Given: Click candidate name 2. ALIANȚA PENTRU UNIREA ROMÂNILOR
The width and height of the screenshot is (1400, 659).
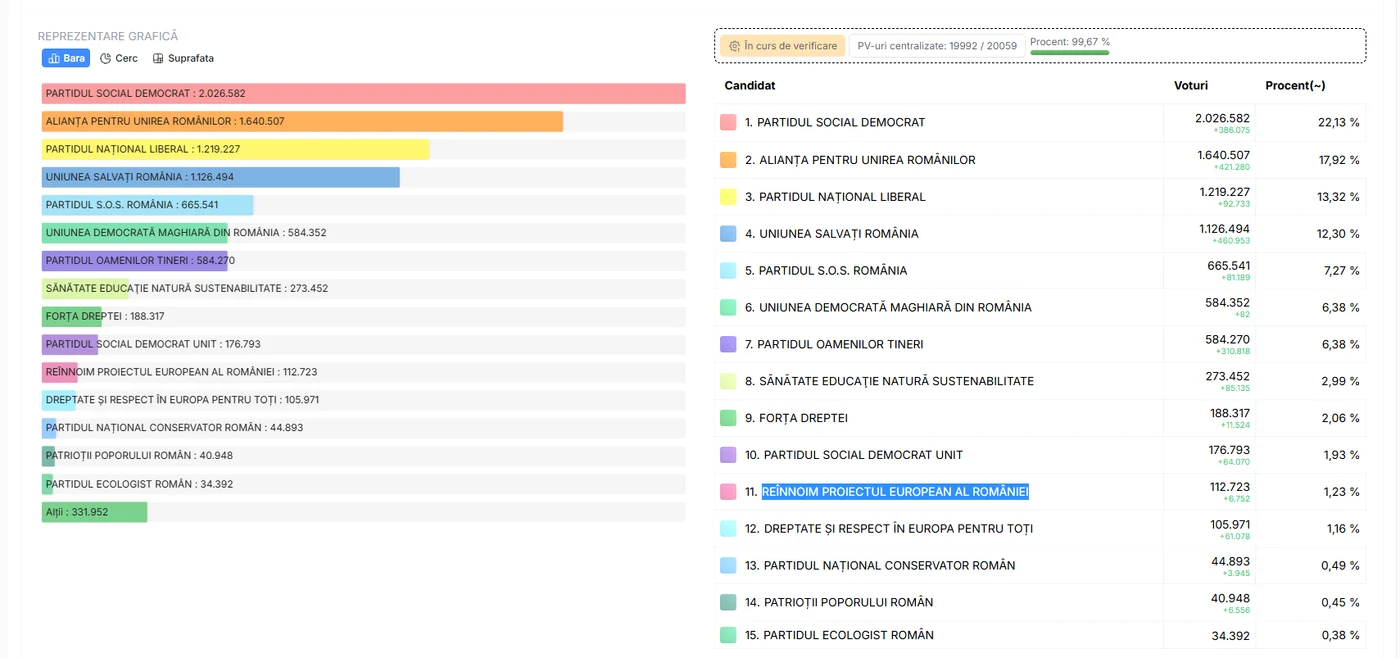Looking at the screenshot, I should 860,159.
